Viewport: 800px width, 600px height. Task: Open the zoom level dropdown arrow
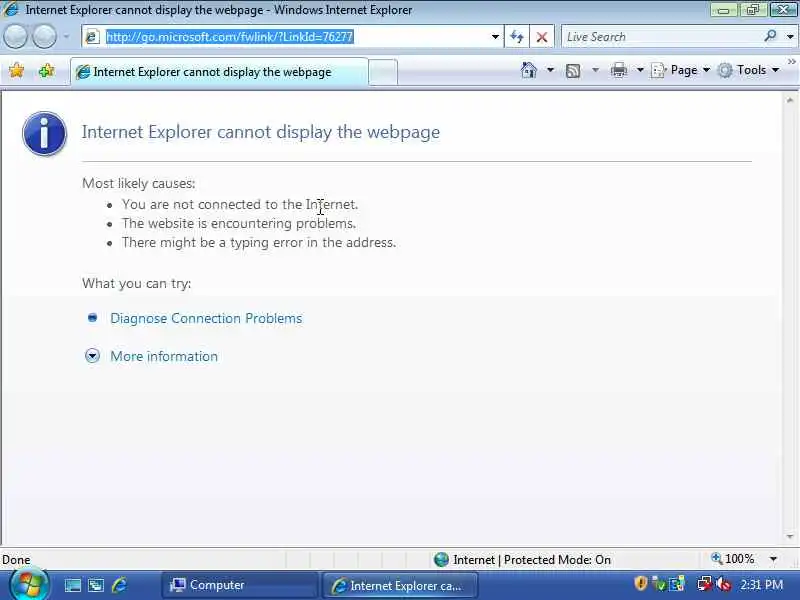pyautogui.click(x=773, y=560)
